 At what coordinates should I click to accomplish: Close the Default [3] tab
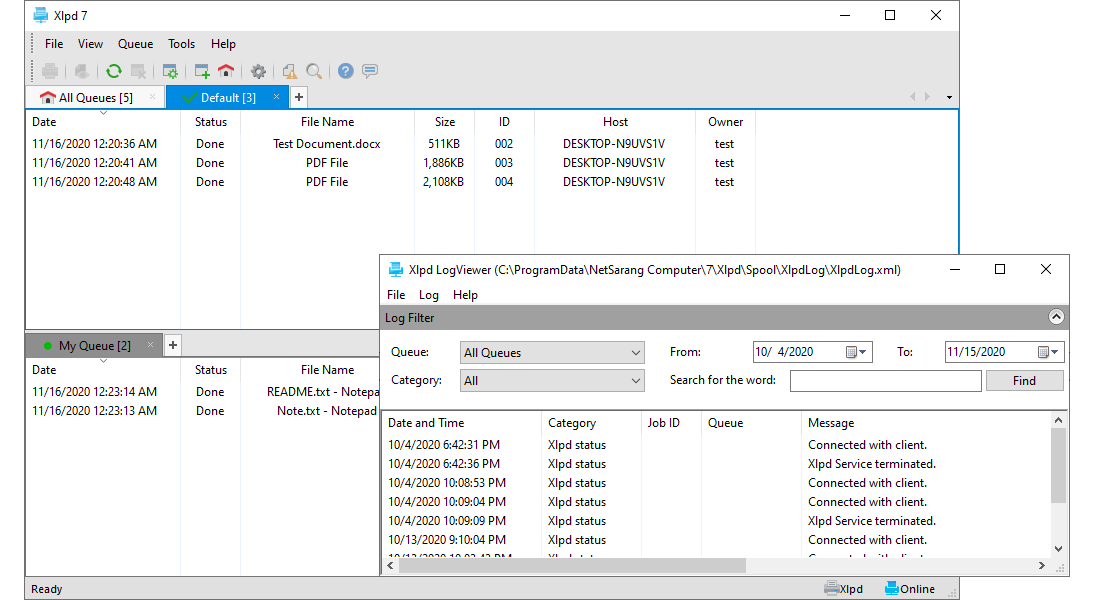pos(276,97)
